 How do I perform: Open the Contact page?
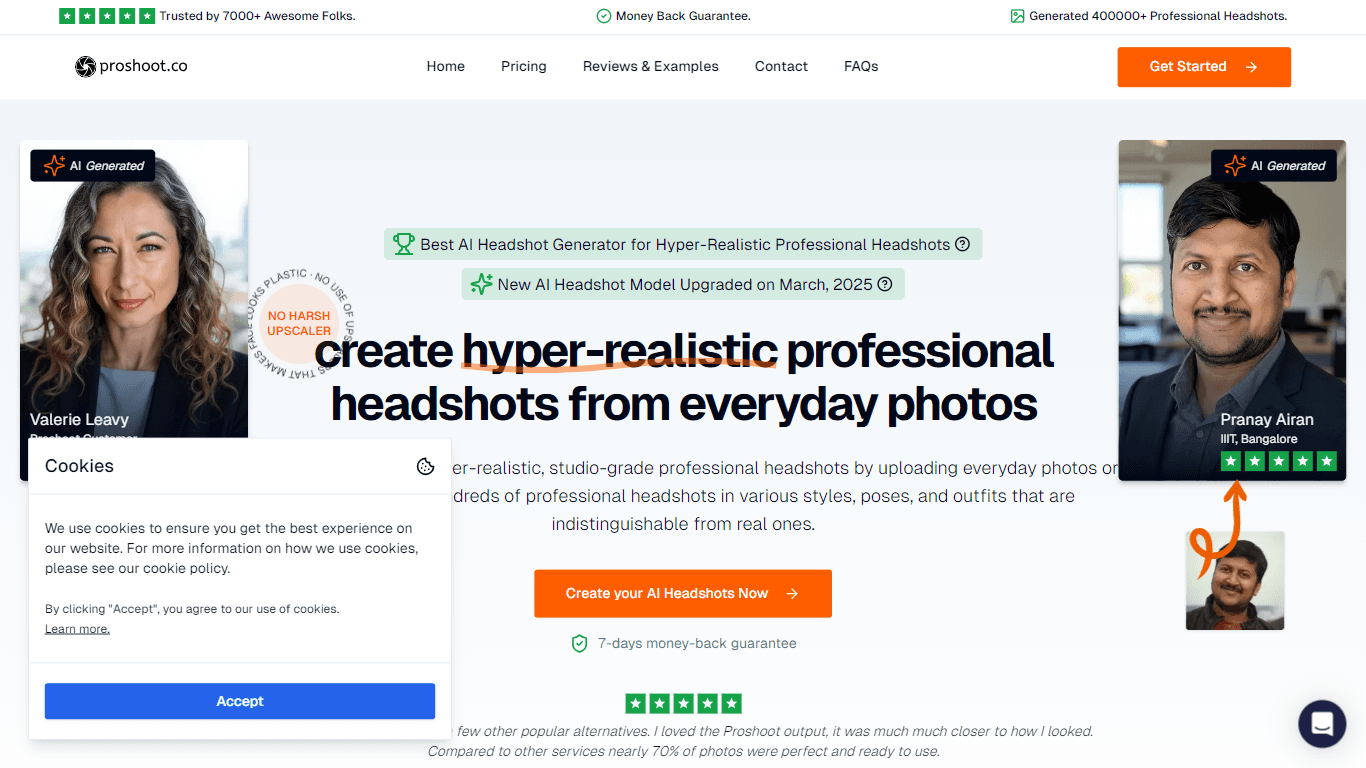point(781,66)
